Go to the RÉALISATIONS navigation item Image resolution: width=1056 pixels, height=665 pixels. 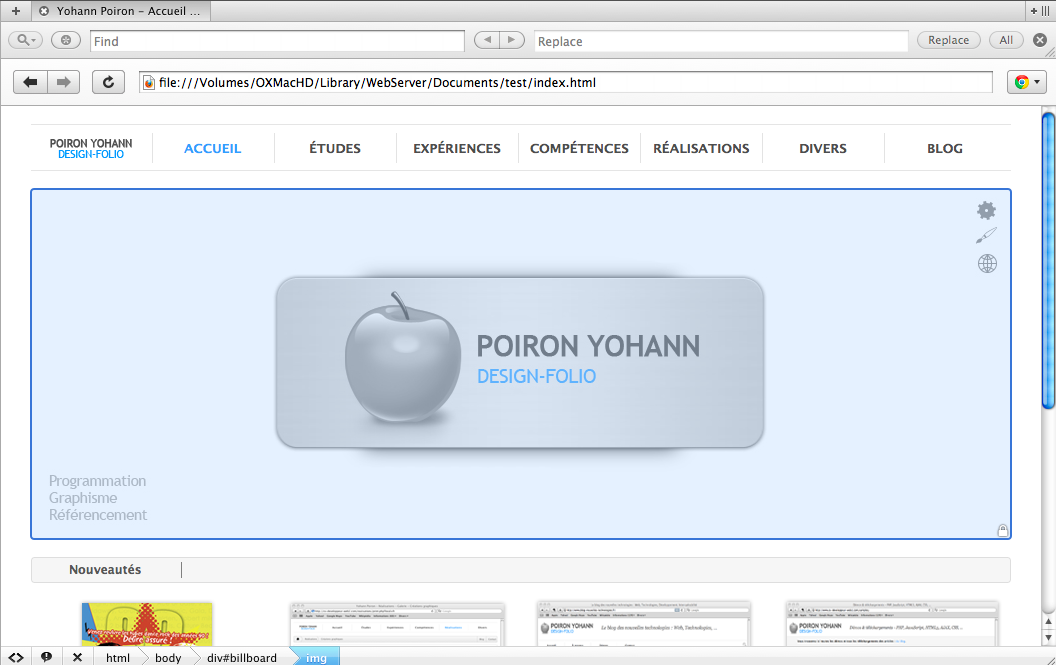point(701,148)
